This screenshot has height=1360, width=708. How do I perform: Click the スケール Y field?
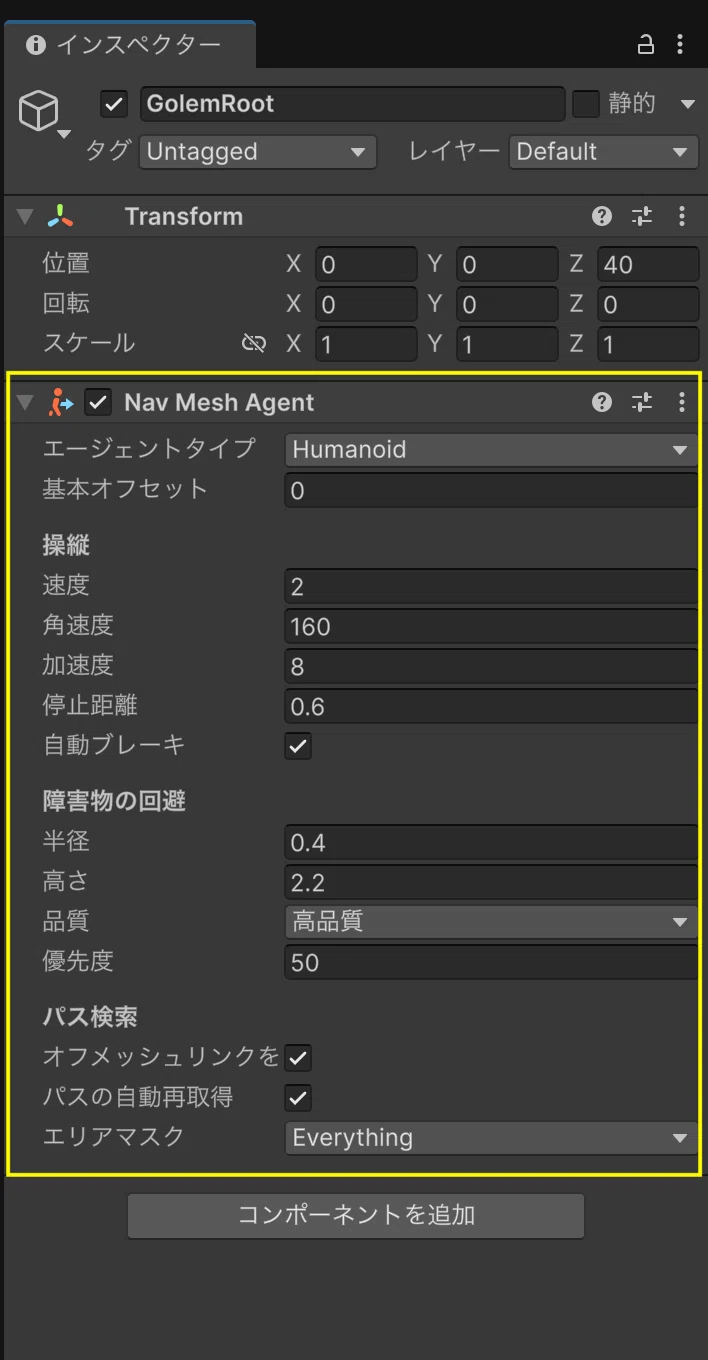point(507,344)
